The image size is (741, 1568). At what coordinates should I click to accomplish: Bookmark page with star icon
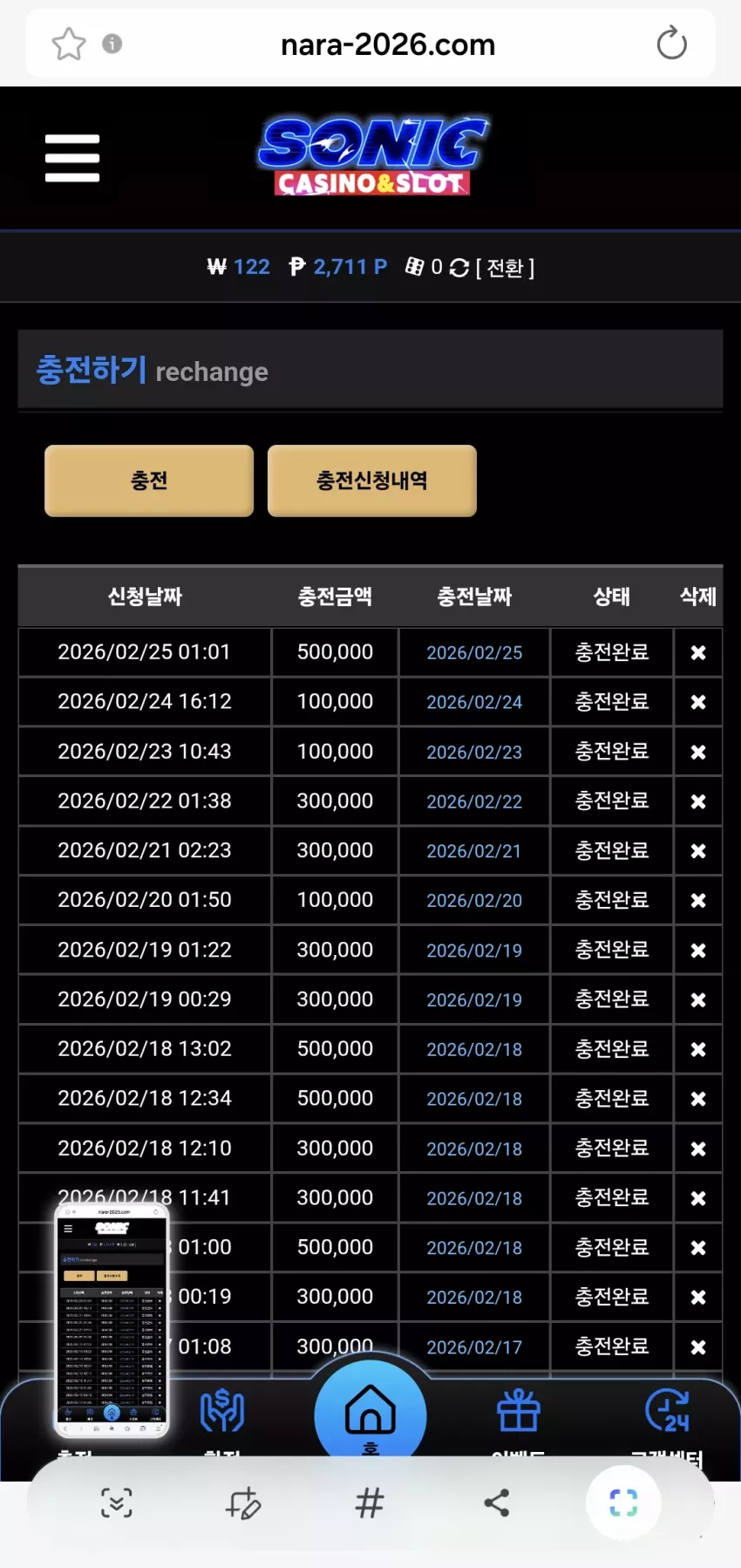pyautogui.click(x=69, y=44)
